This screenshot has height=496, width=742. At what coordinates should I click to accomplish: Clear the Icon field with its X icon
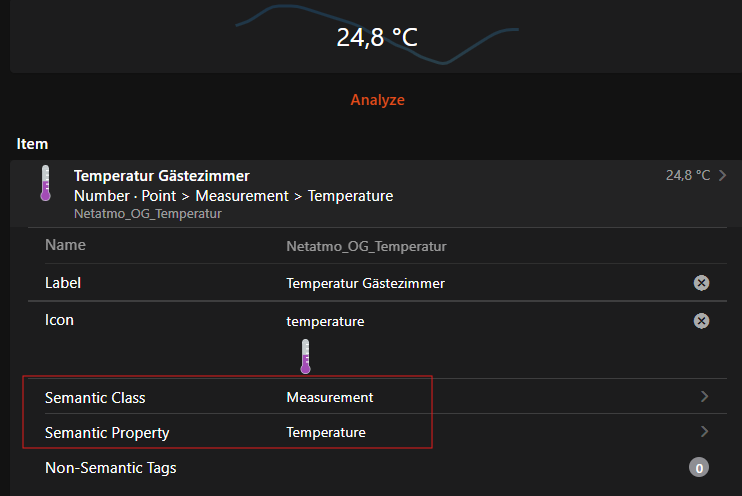pos(701,321)
